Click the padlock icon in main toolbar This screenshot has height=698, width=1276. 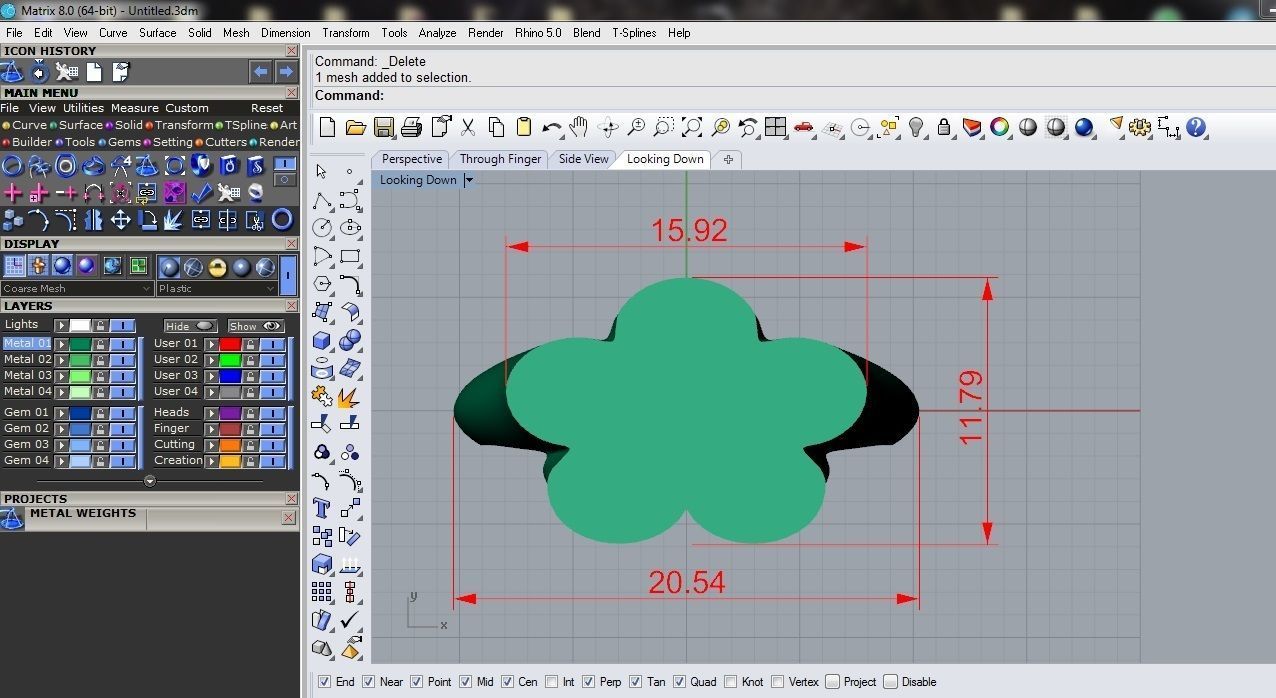pos(944,127)
